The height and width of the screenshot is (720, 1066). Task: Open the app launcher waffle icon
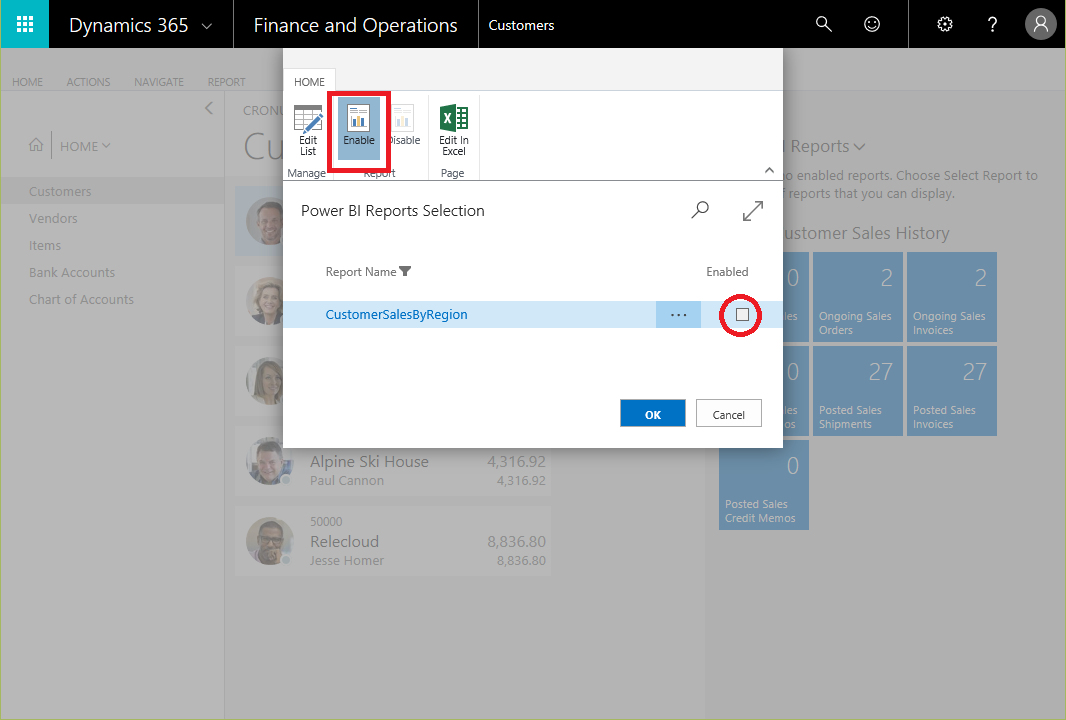tap(24, 24)
